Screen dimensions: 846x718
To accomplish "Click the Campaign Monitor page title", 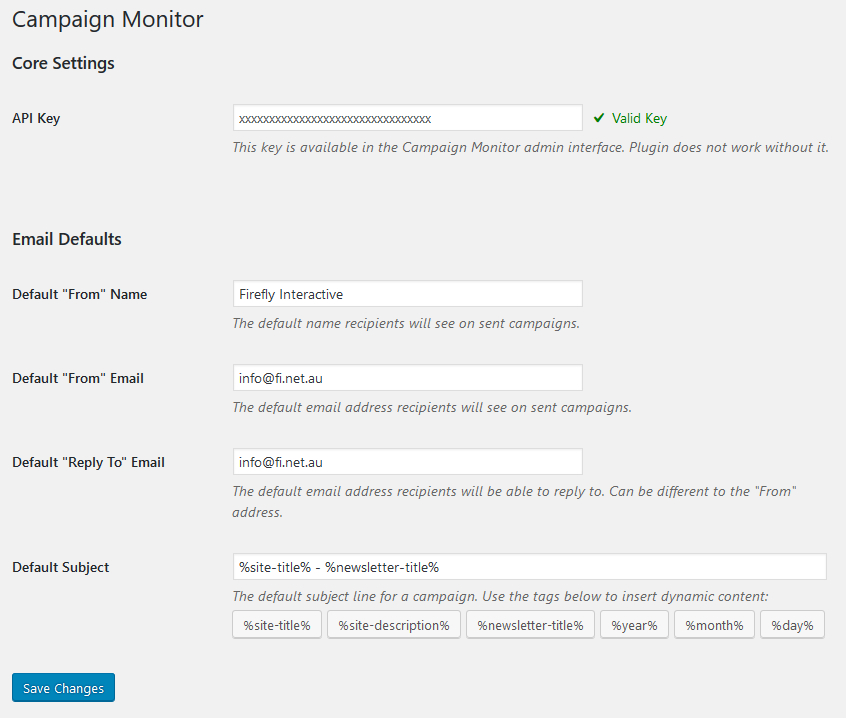I will tap(108, 19).
